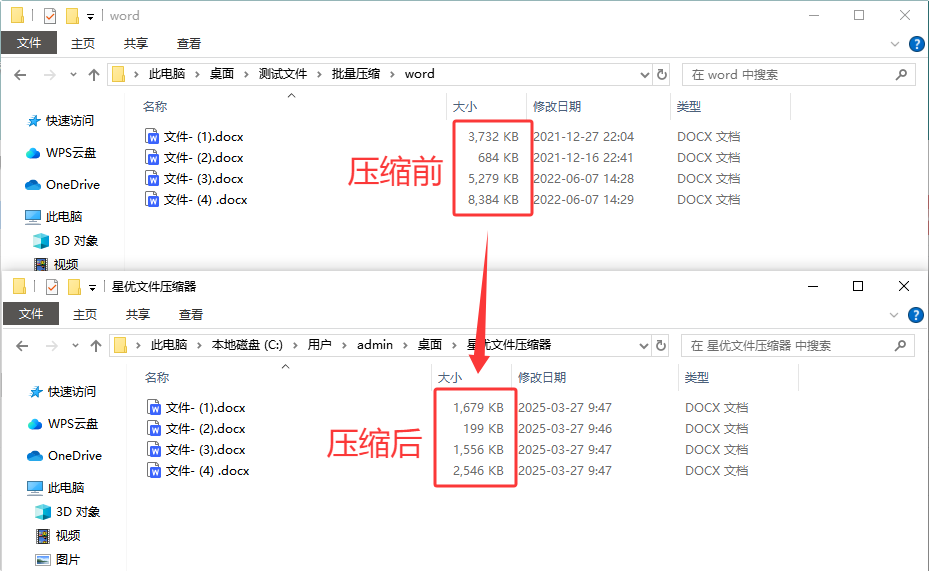Viewport: 929px width, 571px height.
Task: Open recent locations dropdown in the word window
Action: tap(73, 75)
